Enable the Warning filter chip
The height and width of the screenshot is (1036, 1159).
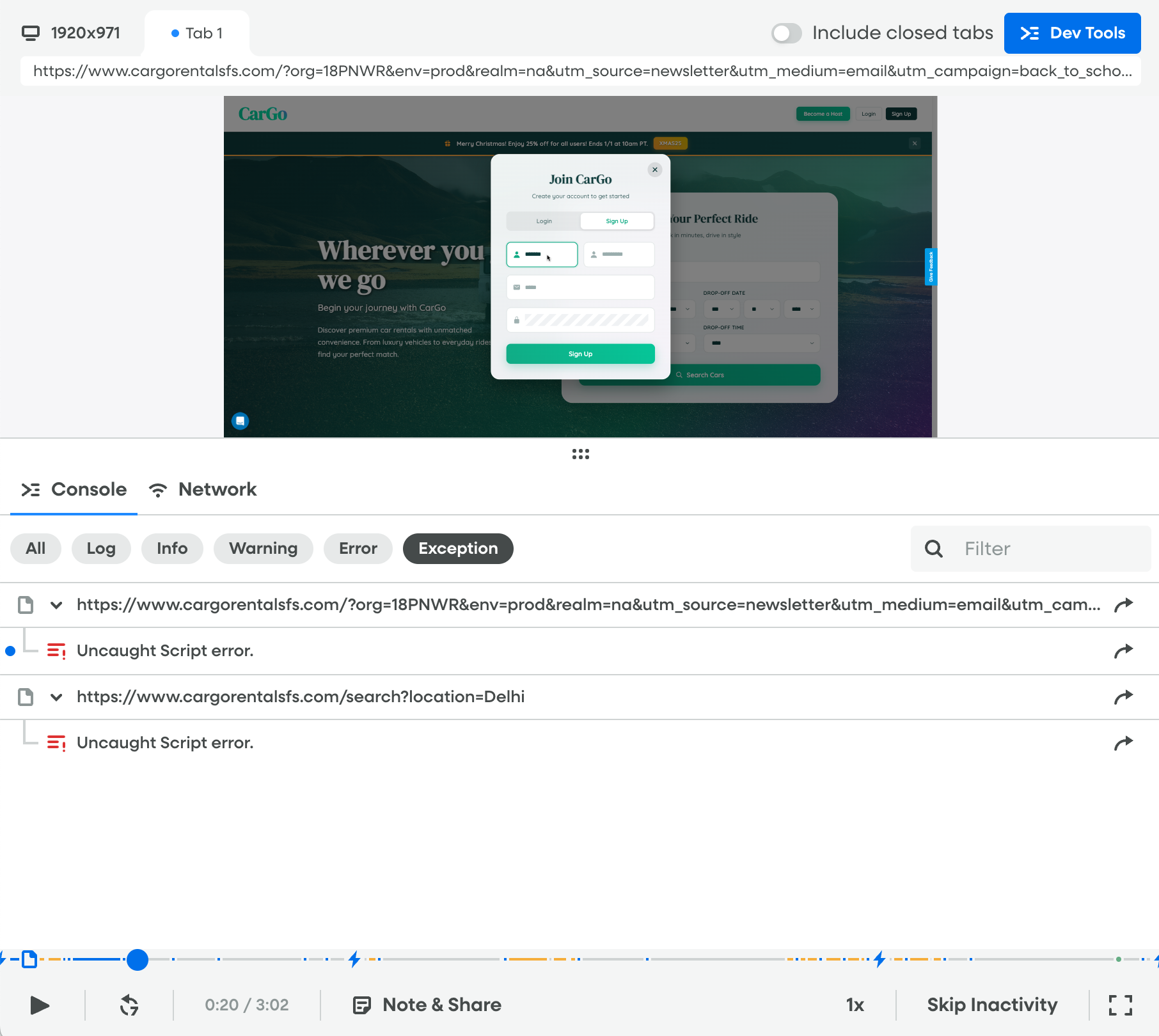(263, 549)
